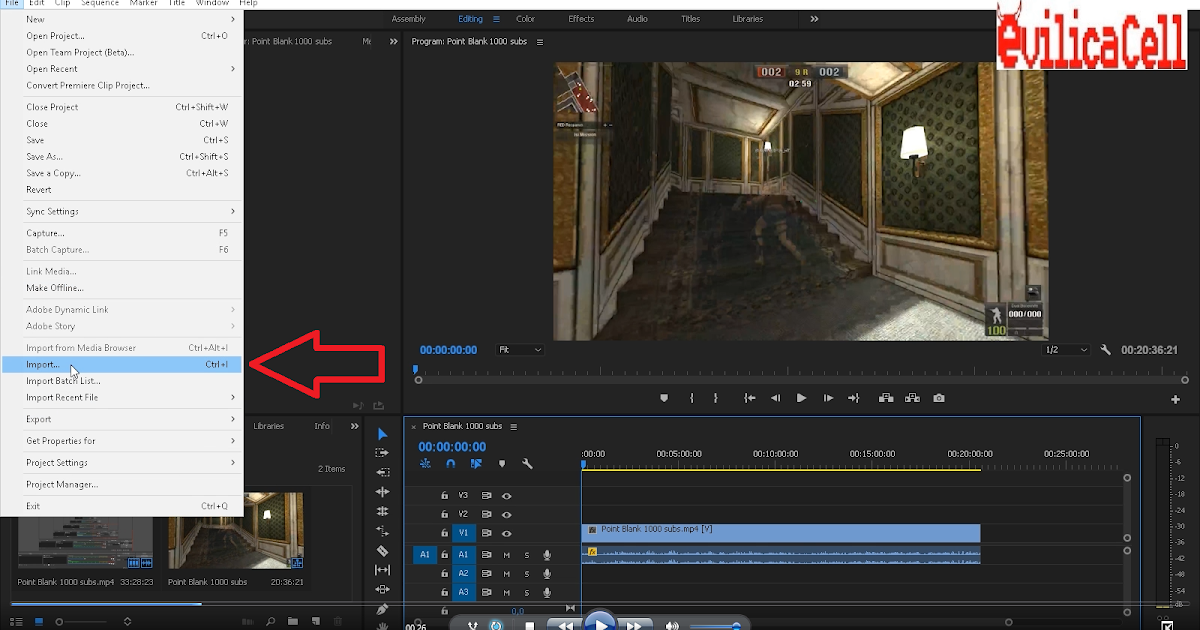
Task: Click the Export Frame camera icon
Action: (x=938, y=398)
